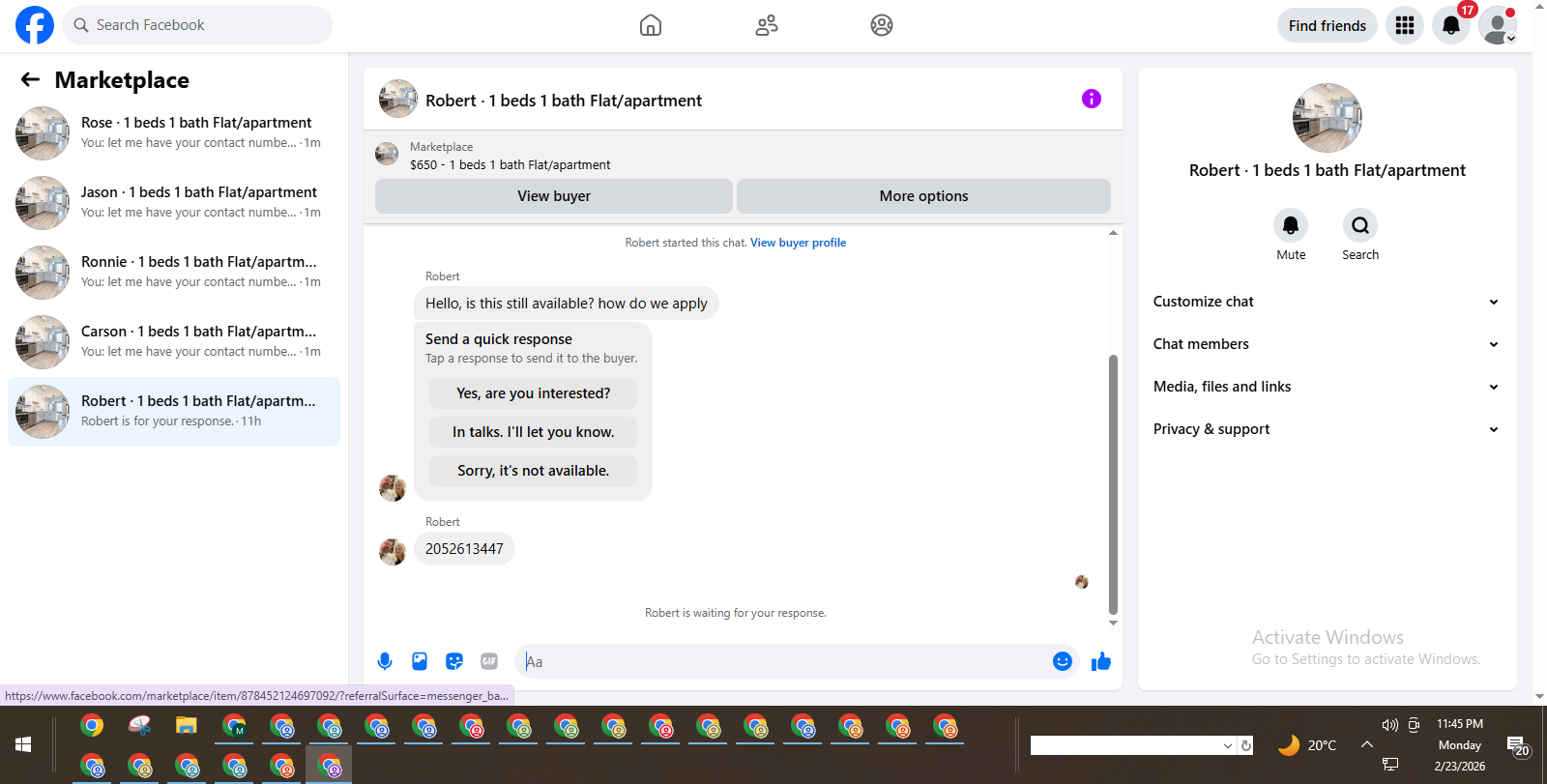Open Windows Start button
The width and height of the screenshot is (1547, 784).
[x=23, y=744]
